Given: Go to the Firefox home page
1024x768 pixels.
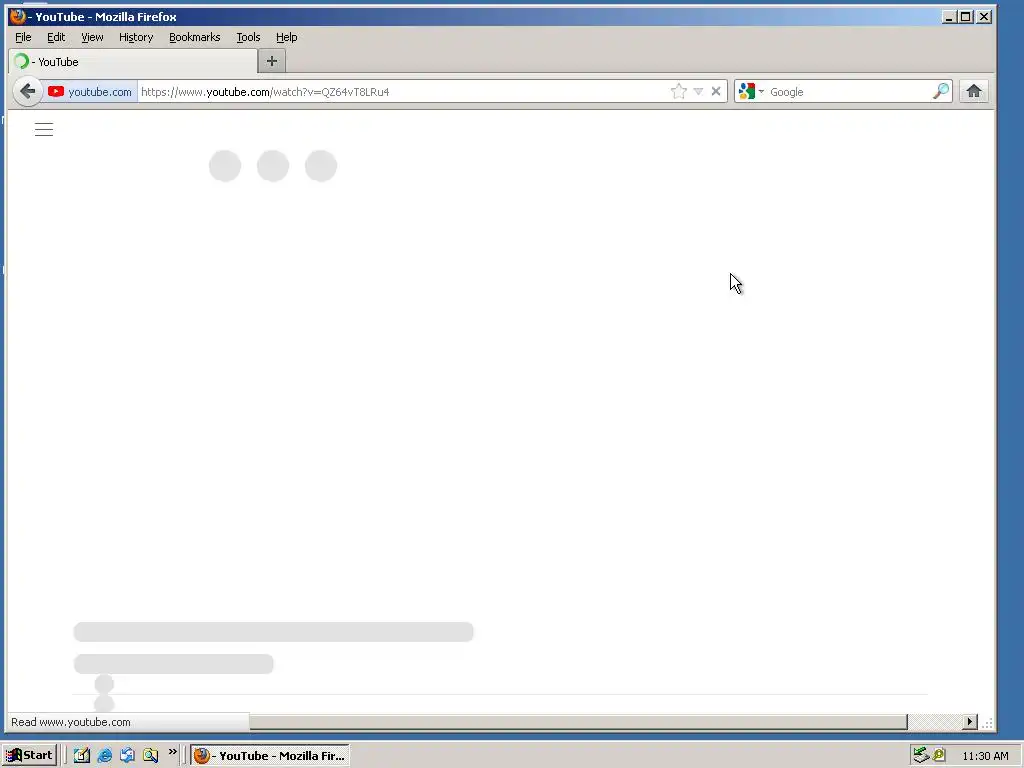Looking at the screenshot, I should pyautogui.click(x=974, y=91).
